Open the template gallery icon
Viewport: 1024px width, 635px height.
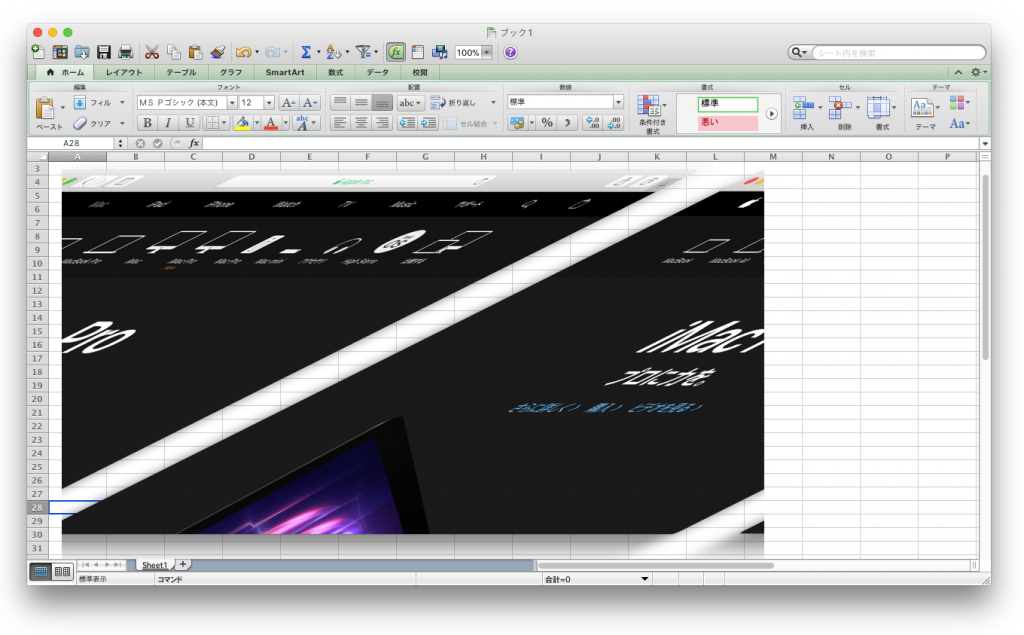[60, 52]
